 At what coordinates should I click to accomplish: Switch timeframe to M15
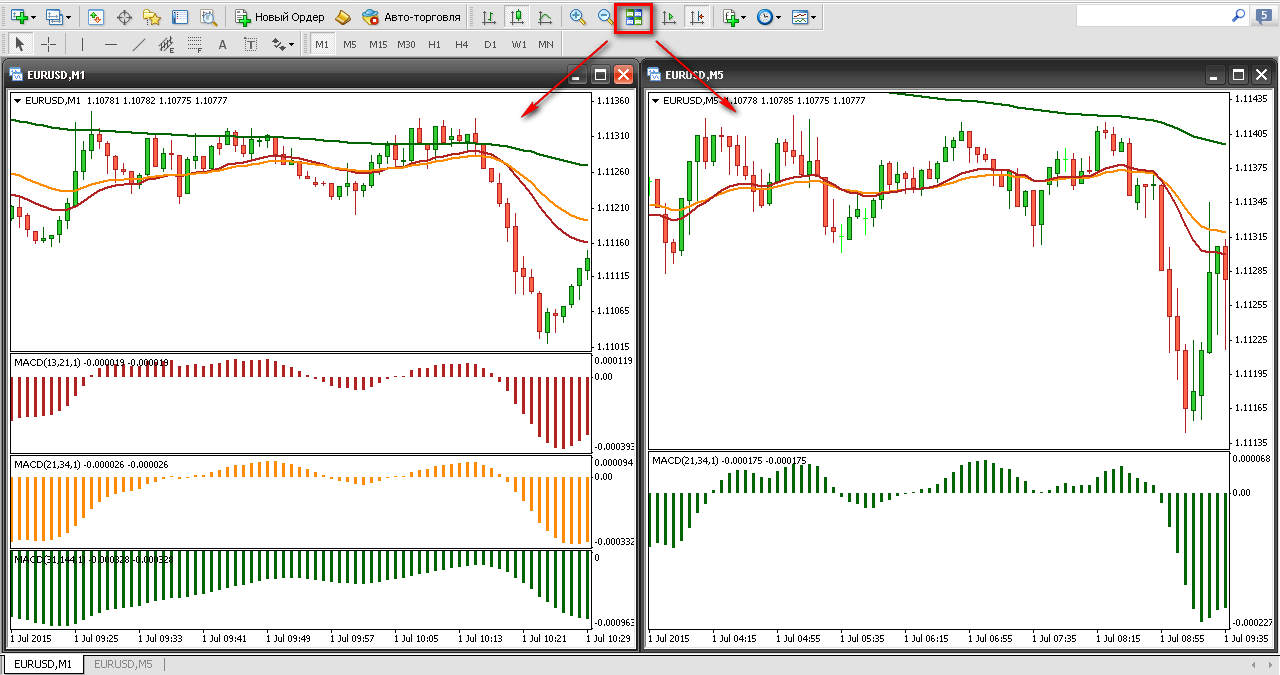(x=377, y=44)
